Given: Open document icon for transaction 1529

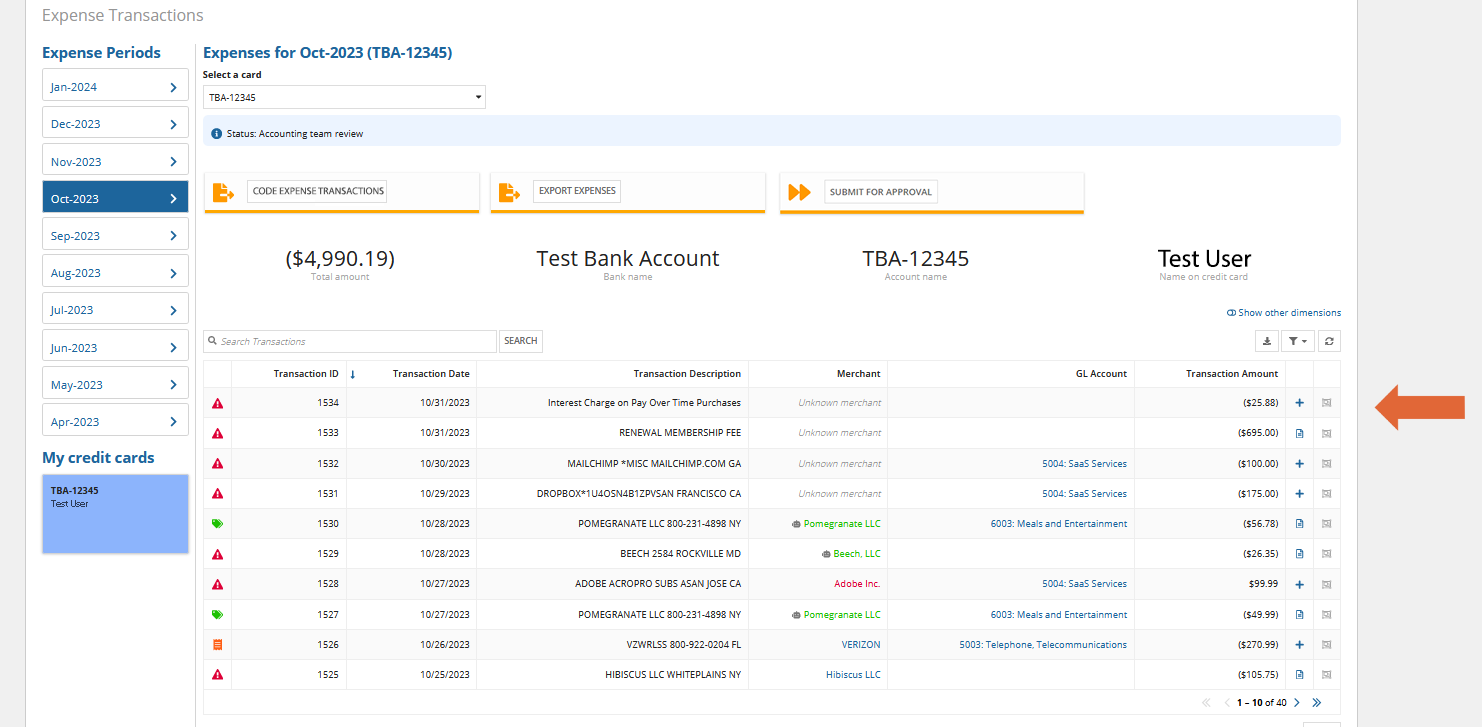Looking at the screenshot, I should coord(1300,554).
